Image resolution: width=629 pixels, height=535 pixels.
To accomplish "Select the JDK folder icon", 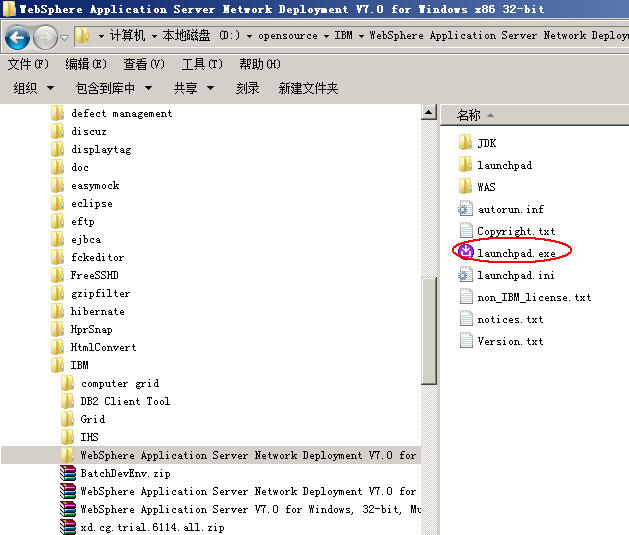I will (x=465, y=142).
